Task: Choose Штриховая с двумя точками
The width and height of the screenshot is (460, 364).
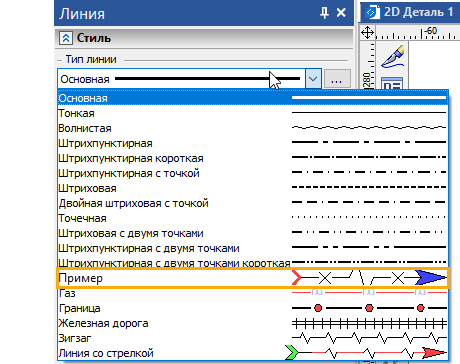Action: (x=253, y=233)
